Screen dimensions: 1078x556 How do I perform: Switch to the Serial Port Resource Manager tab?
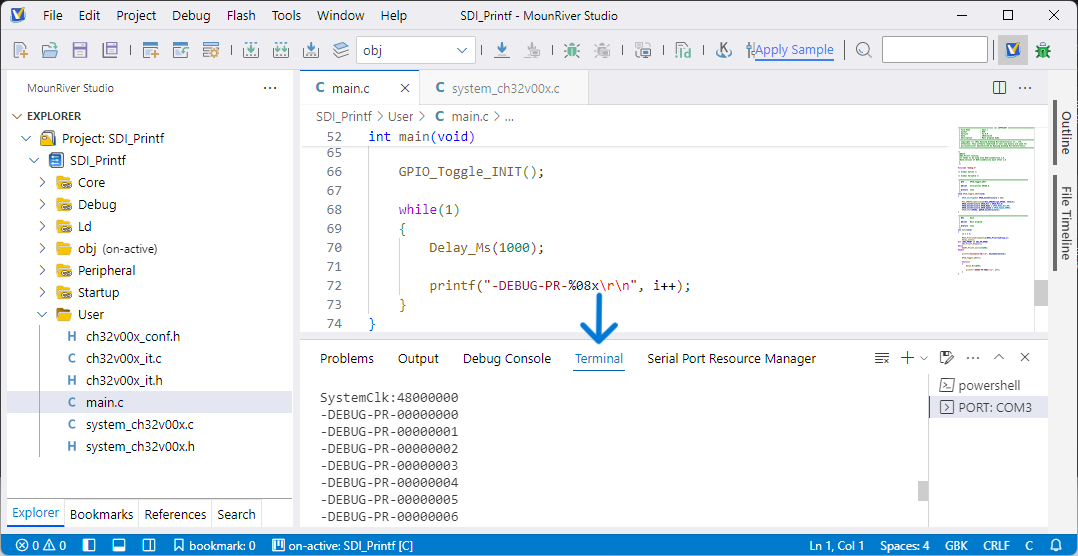[x=731, y=359]
